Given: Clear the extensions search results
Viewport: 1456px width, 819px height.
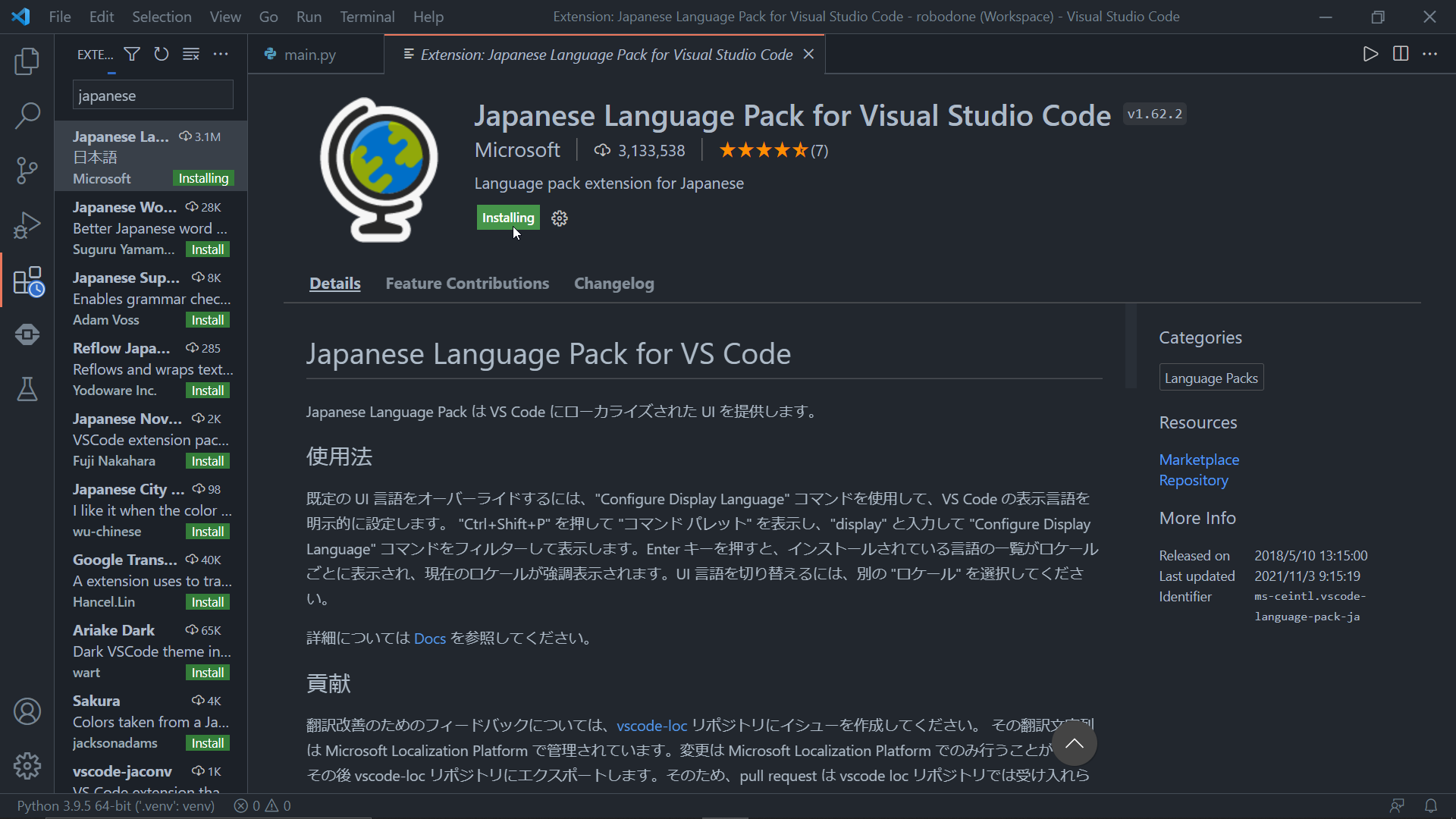Looking at the screenshot, I should click(x=190, y=54).
